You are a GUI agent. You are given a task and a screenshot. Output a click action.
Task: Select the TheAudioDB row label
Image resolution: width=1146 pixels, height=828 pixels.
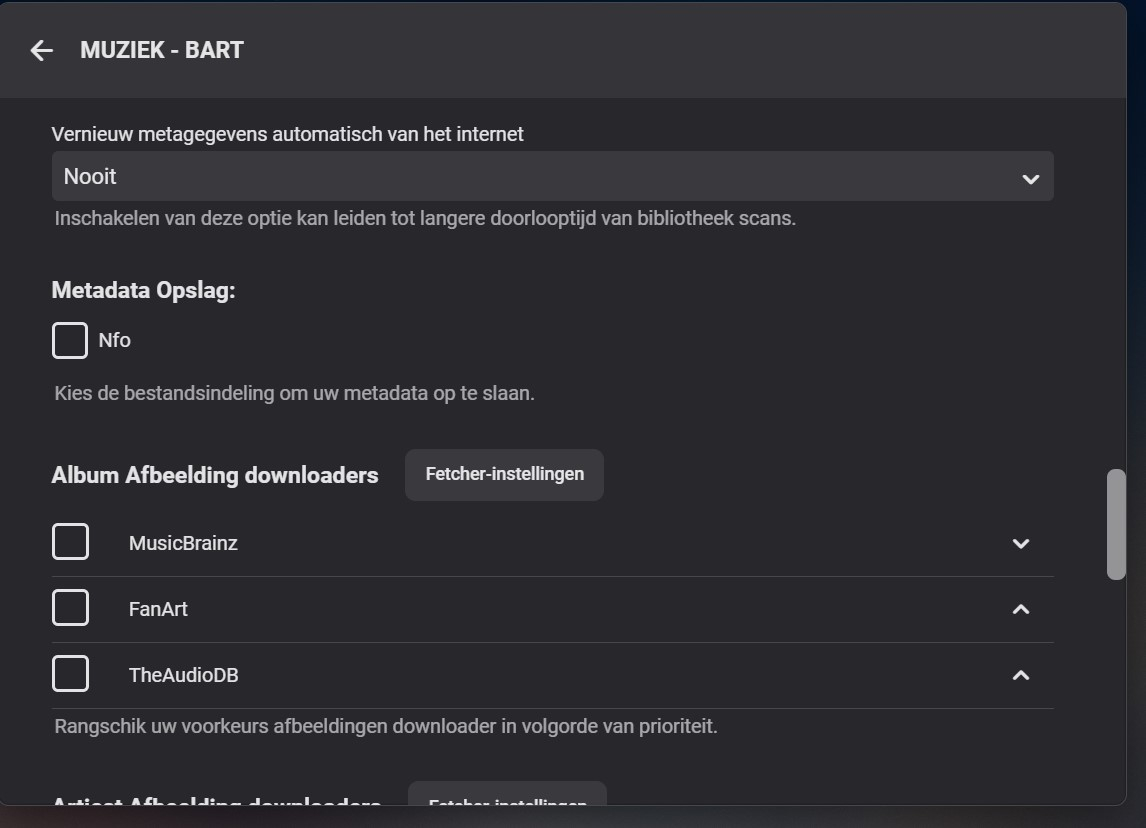pyautogui.click(x=184, y=675)
